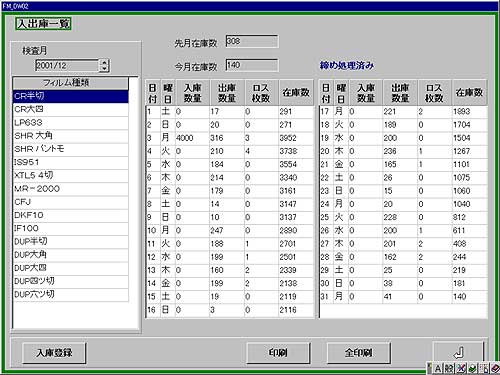Select DUP半切 in the film list
The width and height of the screenshot is (500, 375).
pyautogui.click(x=70, y=242)
